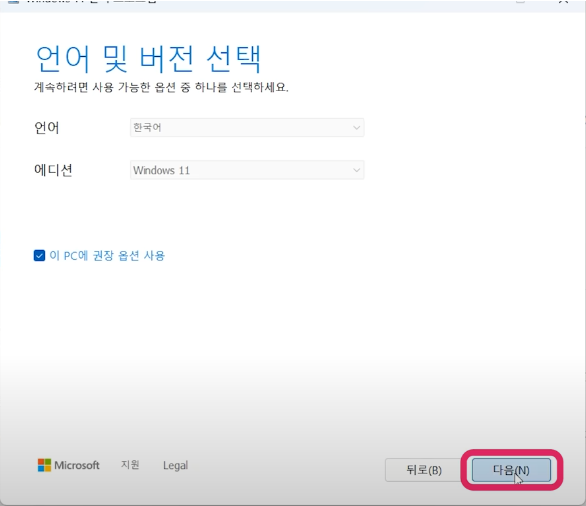Open the 지원 support link
This screenshot has width=586, height=506.
pos(130,465)
